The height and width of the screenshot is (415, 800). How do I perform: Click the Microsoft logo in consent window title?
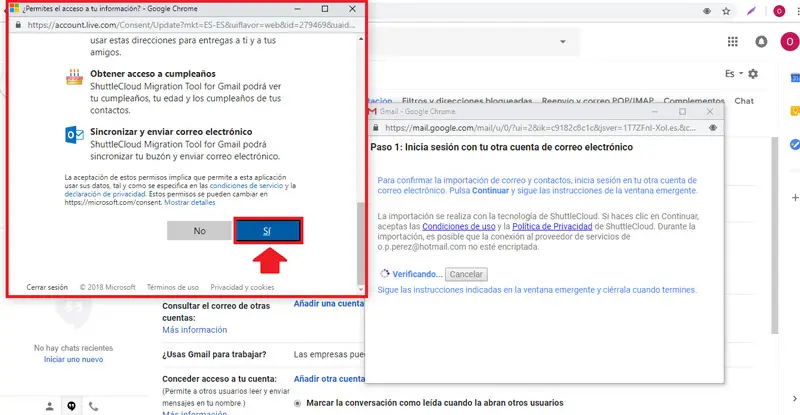[14, 9]
